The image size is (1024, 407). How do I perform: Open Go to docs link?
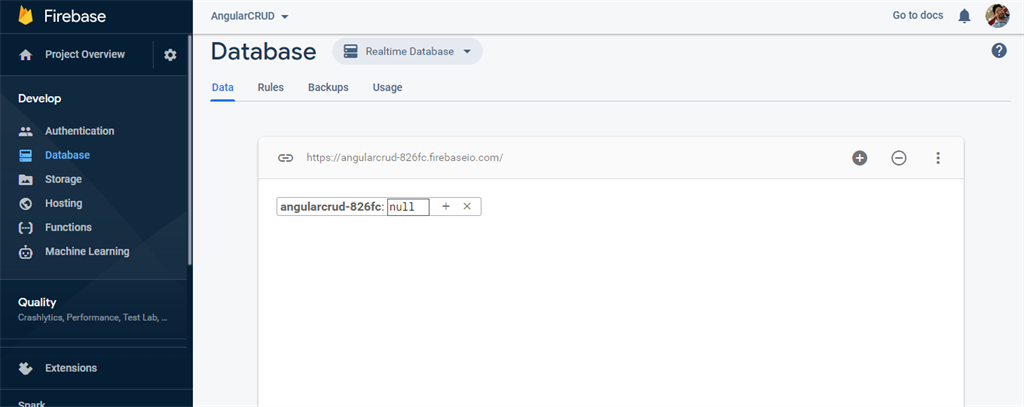click(918, 15)
